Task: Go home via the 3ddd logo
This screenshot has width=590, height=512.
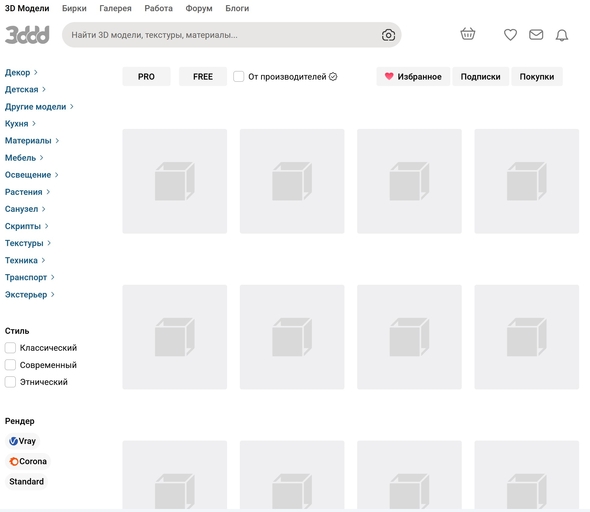Action: tap(27, 35)
